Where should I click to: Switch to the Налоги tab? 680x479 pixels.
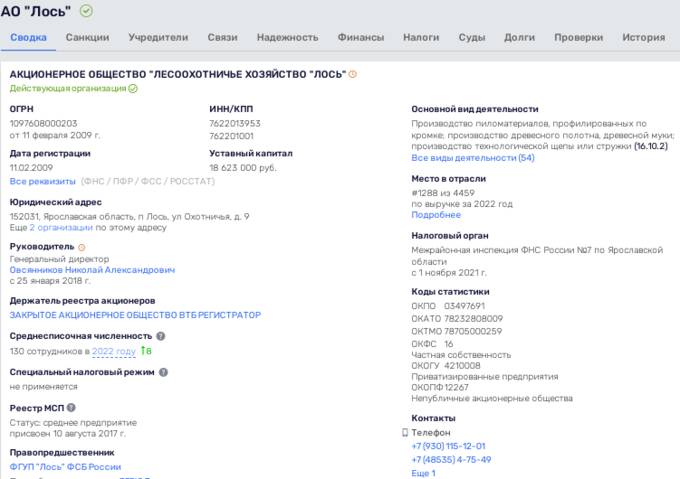point(421,38)
